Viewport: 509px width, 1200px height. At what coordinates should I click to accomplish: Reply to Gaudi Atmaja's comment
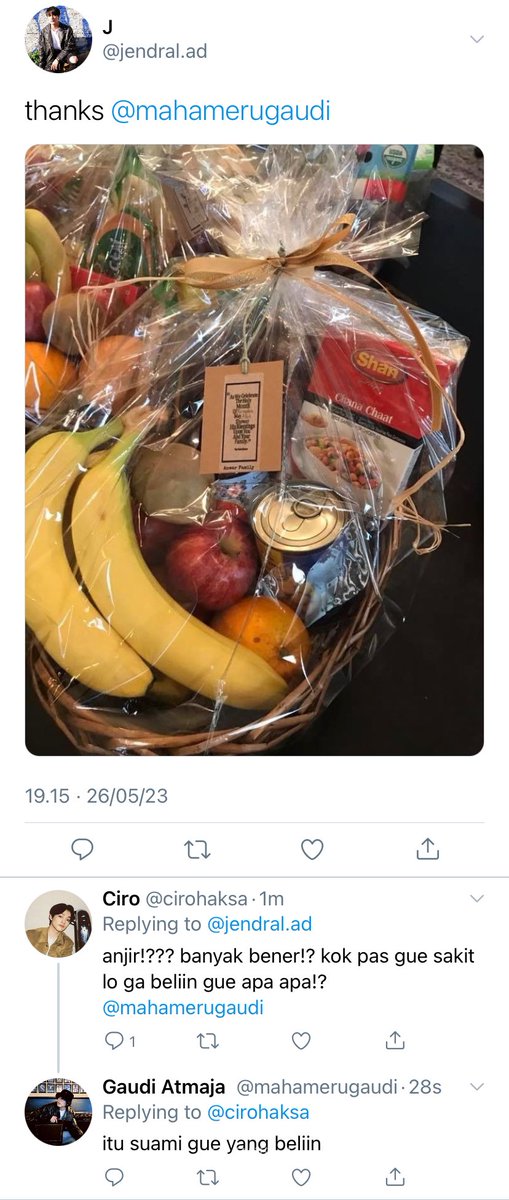[114, 1175]
